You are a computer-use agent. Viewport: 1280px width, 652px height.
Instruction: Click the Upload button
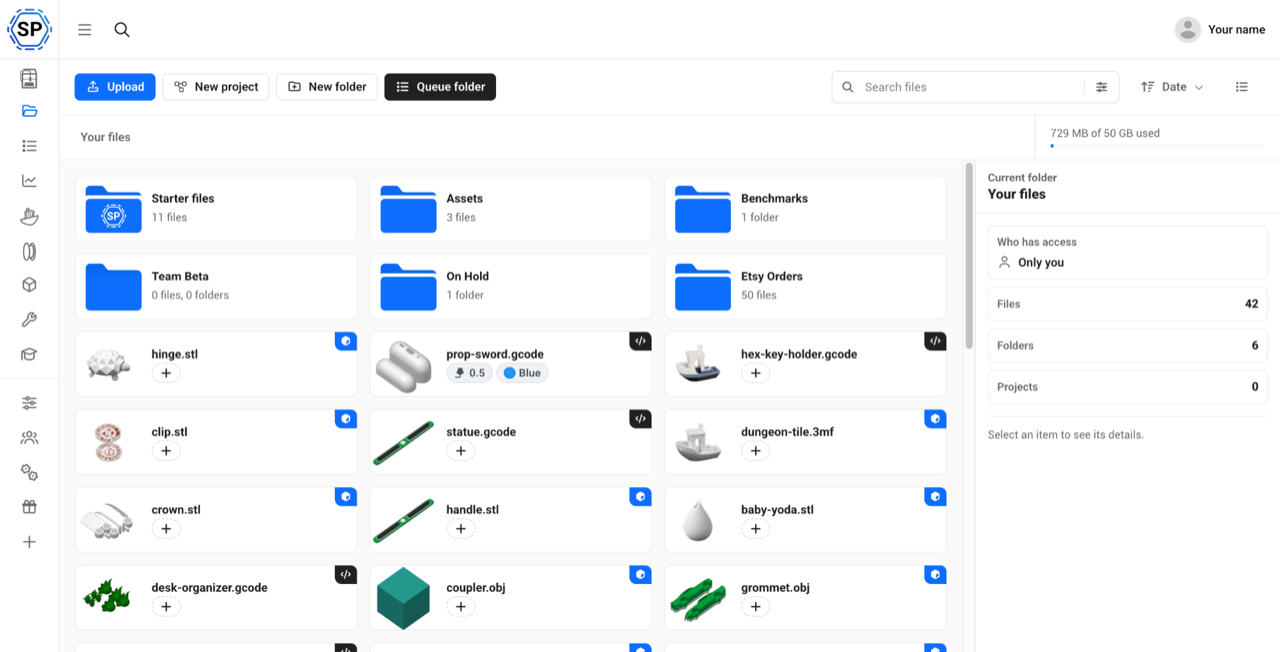(x=115, y=87)
